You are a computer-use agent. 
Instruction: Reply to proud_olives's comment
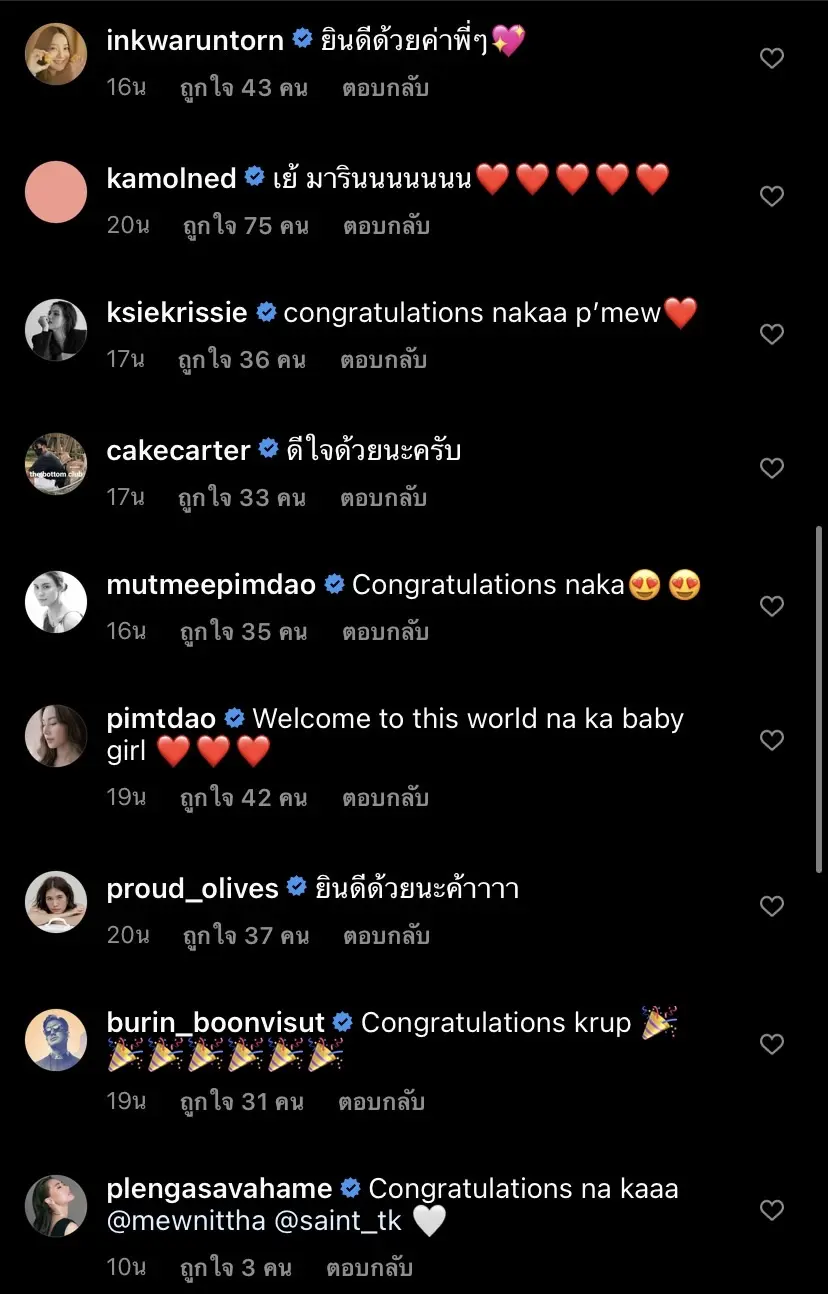point(386,936)
